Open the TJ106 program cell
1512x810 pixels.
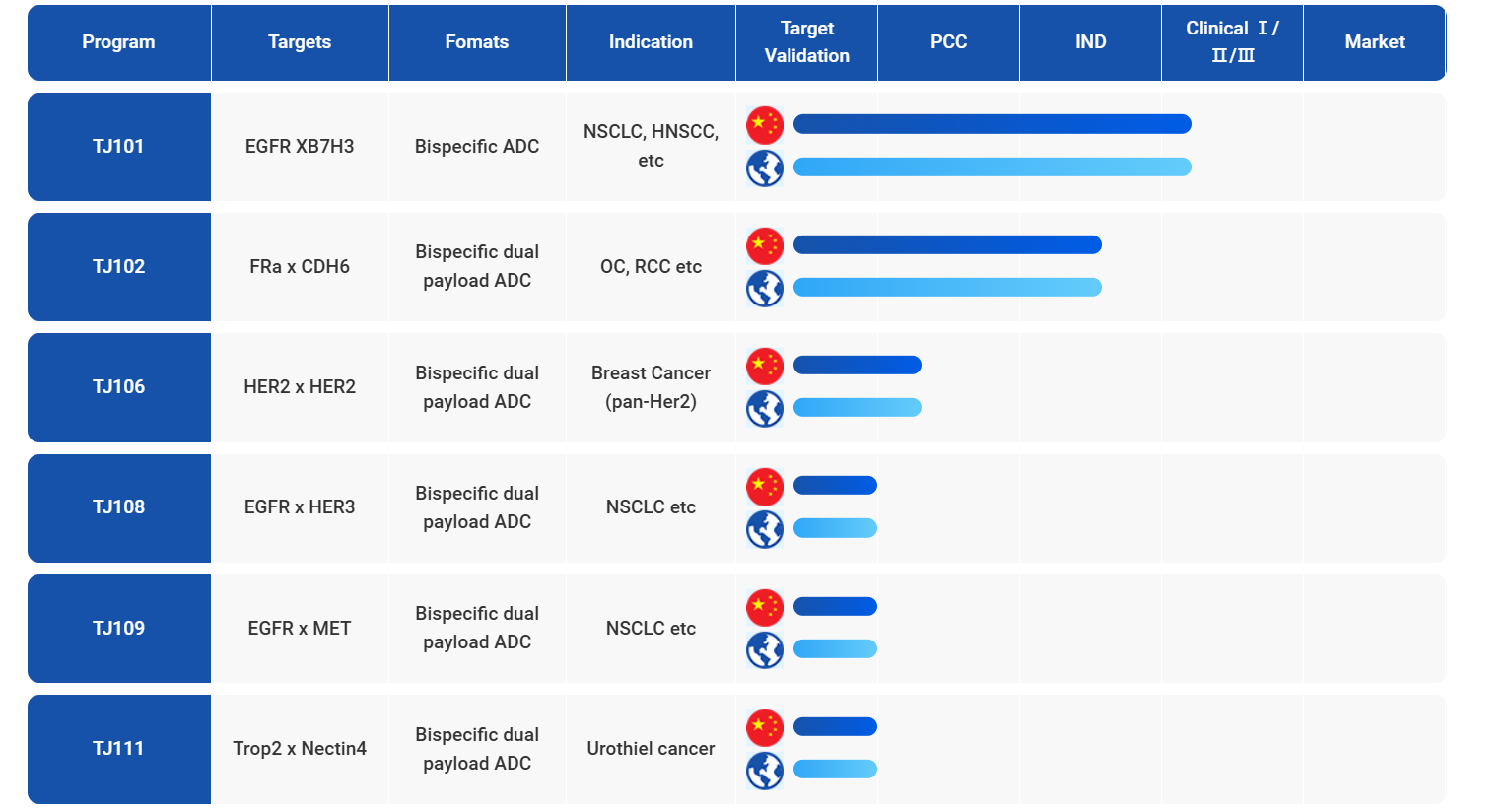pos(118,387)
